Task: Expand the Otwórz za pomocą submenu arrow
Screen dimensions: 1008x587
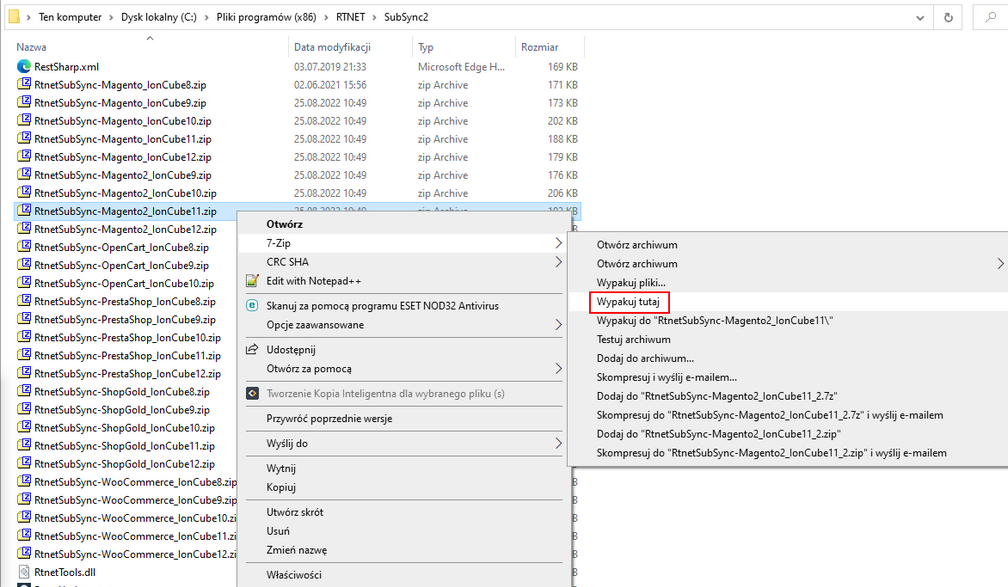Action: [x=558, y=368]
